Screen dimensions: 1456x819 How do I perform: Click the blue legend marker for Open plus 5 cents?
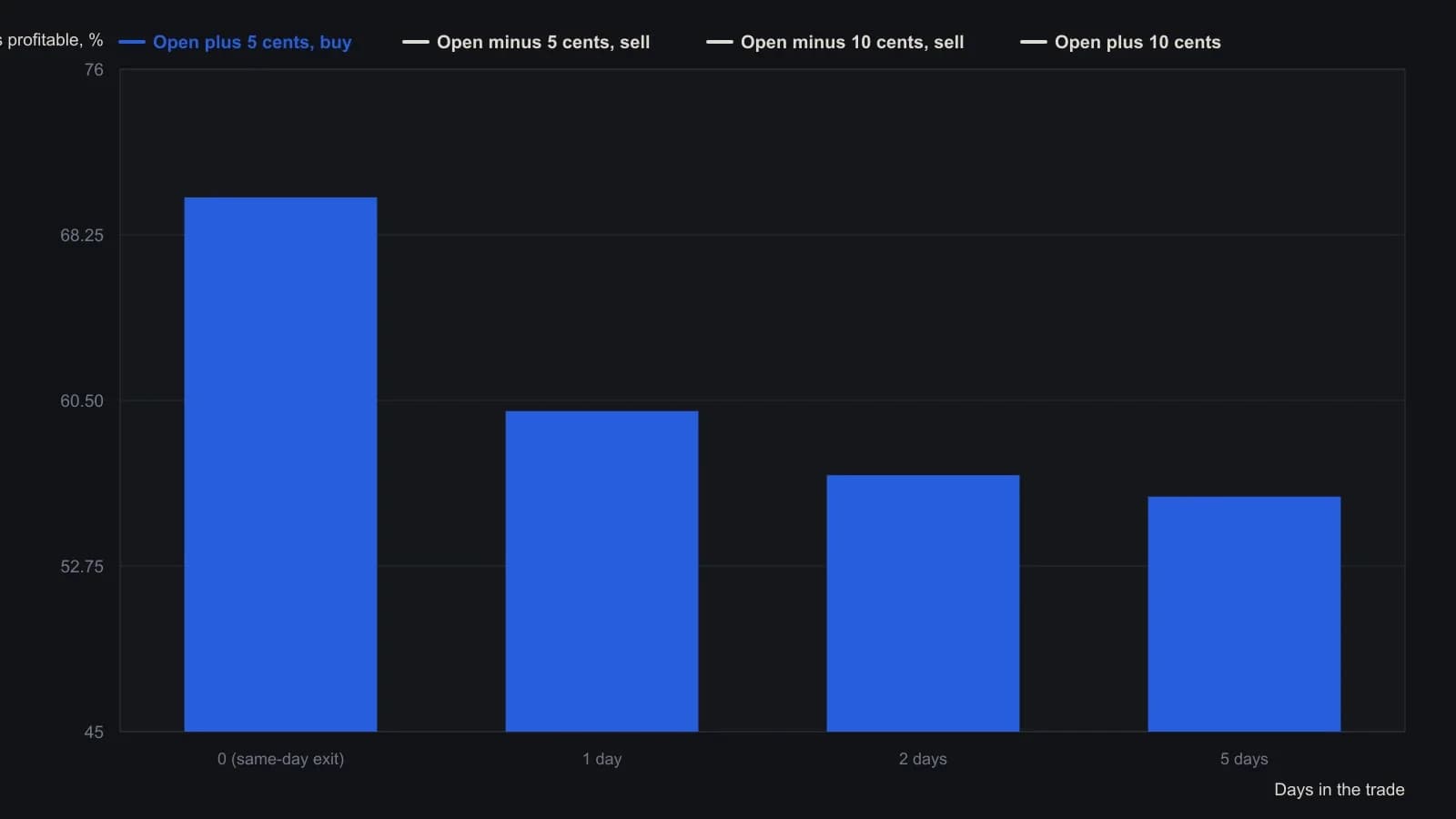tap(132, 42)
